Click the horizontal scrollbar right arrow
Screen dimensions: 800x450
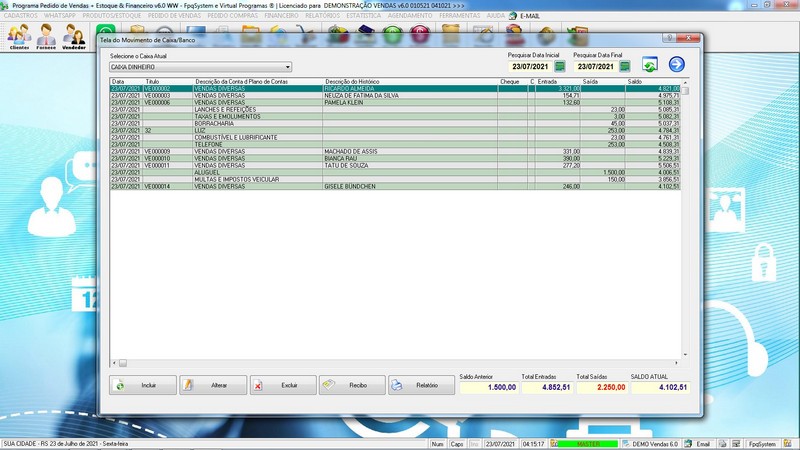point(677,363)
